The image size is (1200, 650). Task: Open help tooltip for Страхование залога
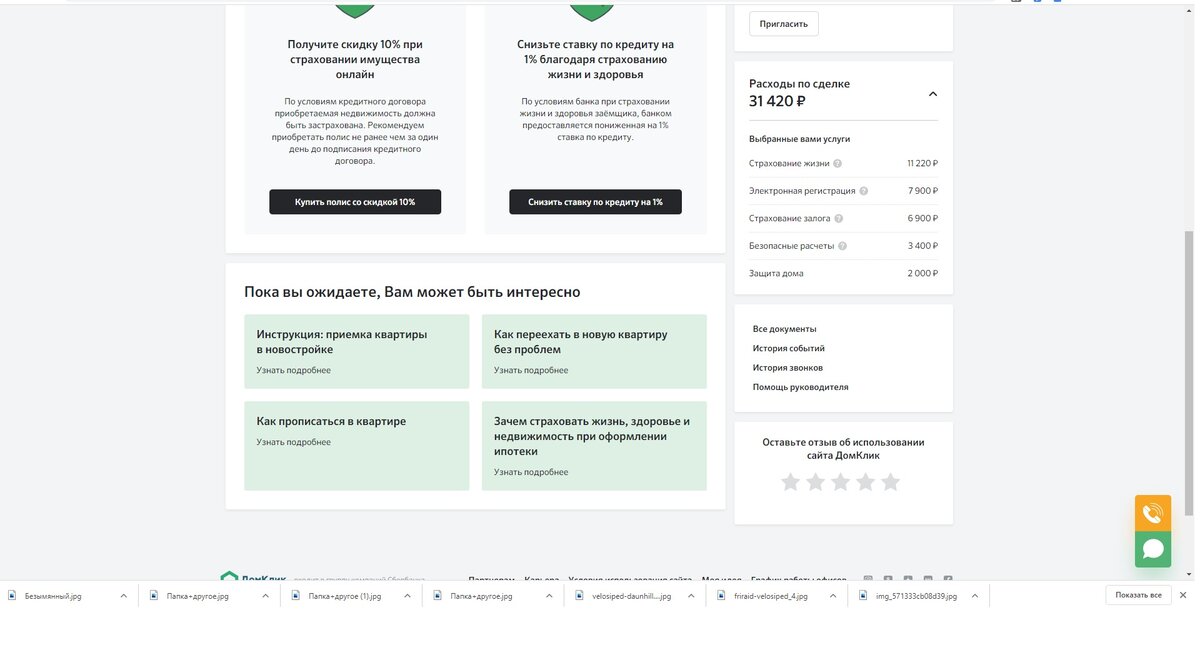pyautogui.click(x=839, y=218)
